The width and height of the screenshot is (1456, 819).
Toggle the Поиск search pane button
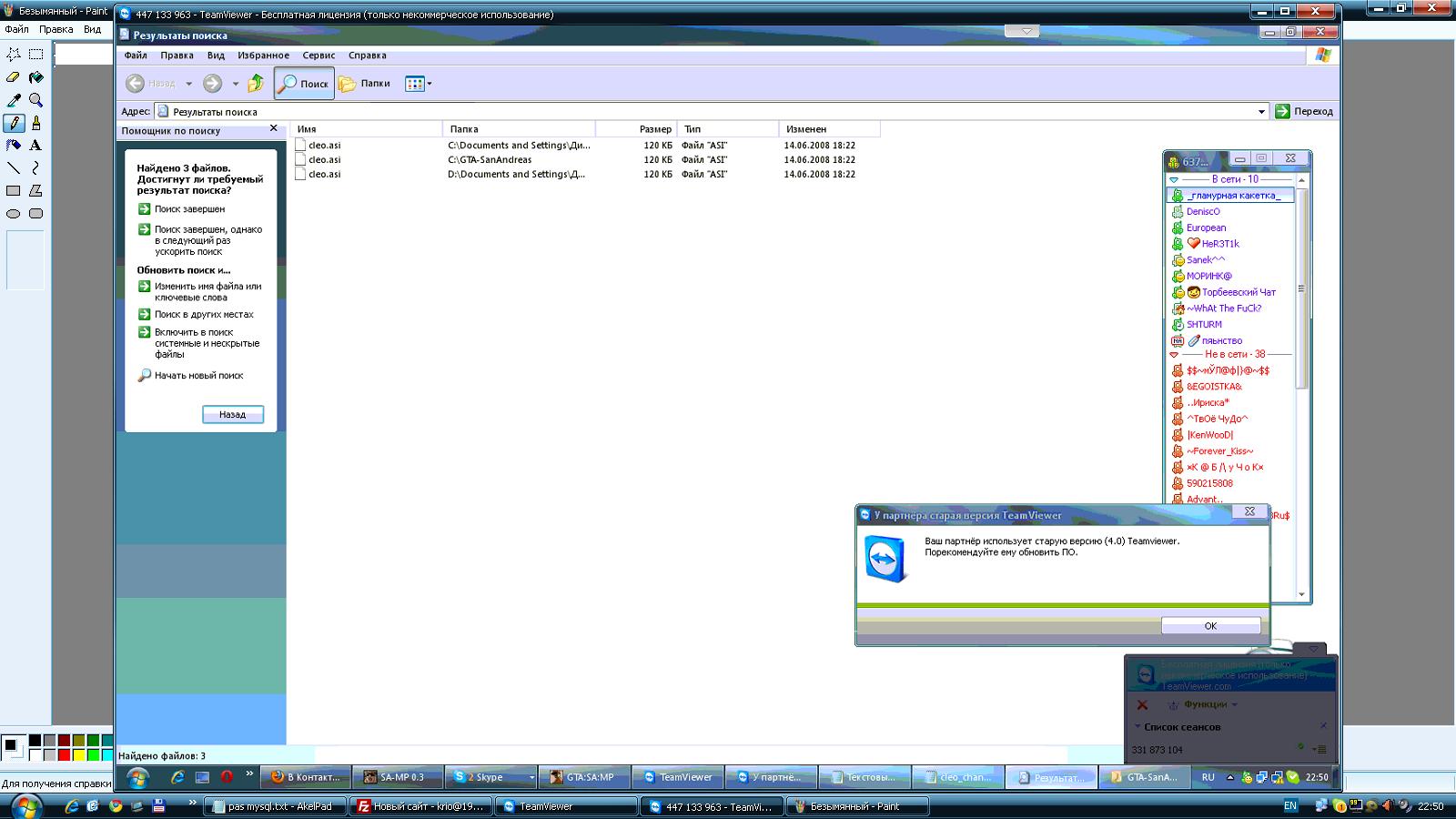304,84
